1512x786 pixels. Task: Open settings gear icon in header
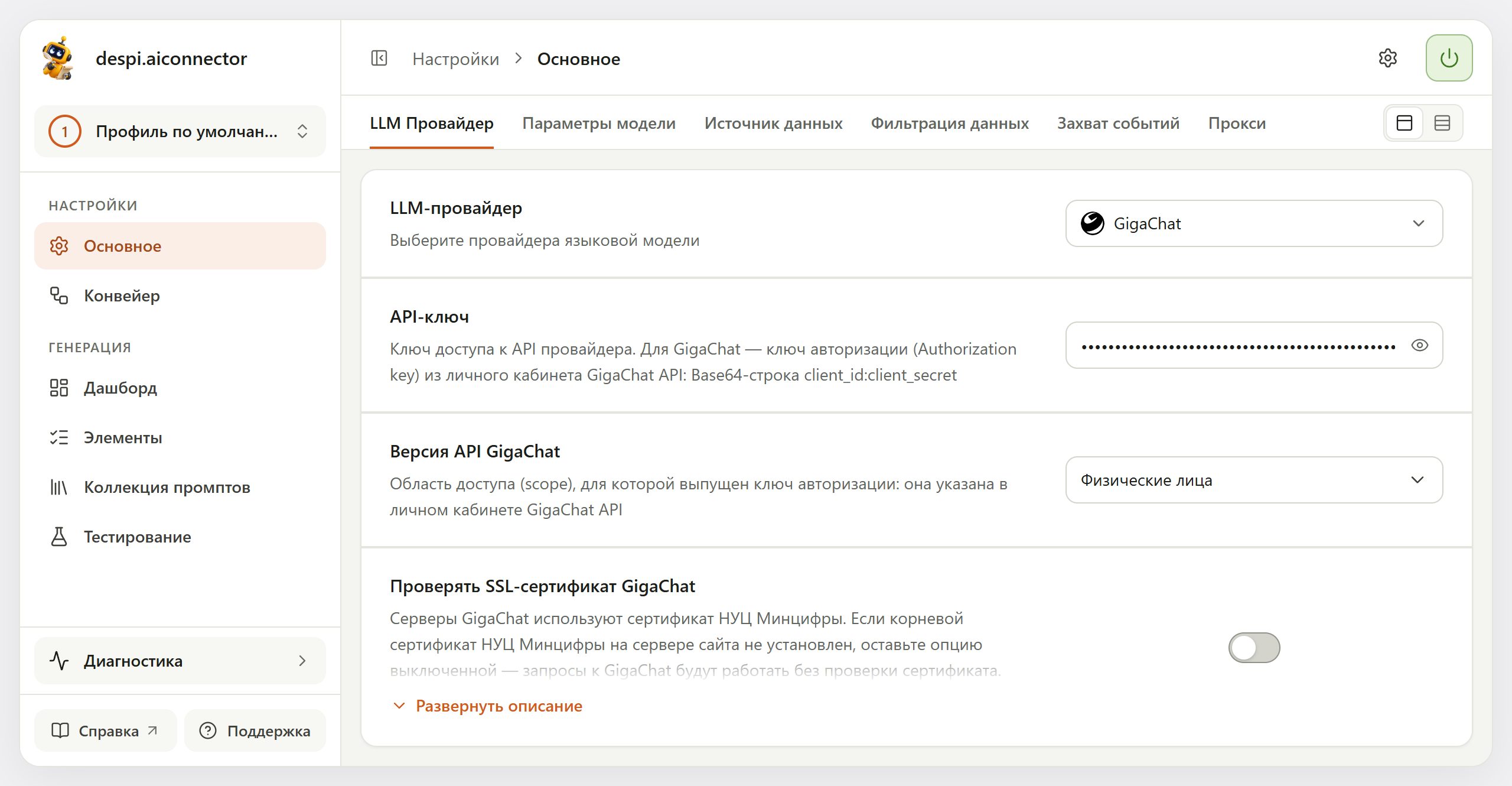click(x=1387, y=58)
